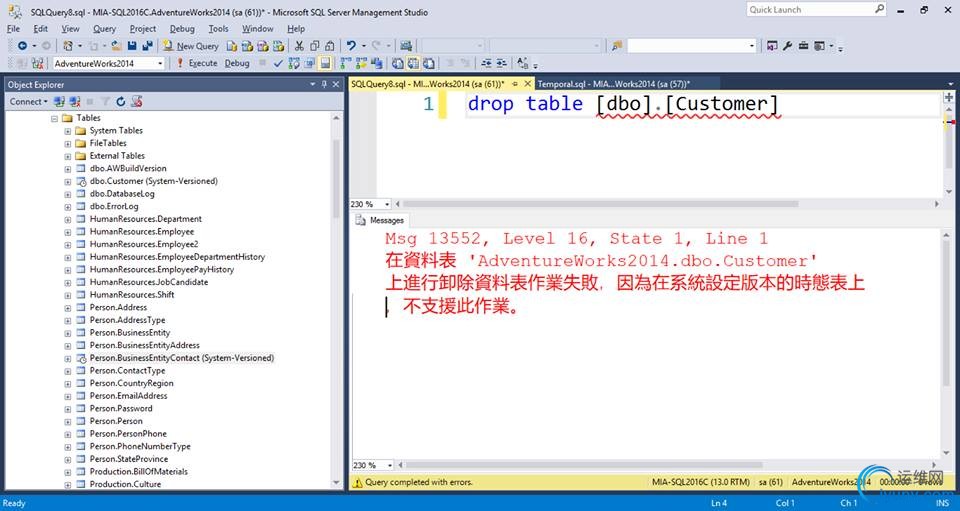Click the Activity Monitor icon in Object Explorer
The height and width of the screenshot is (511, 960).
click(x=137, y=102)
